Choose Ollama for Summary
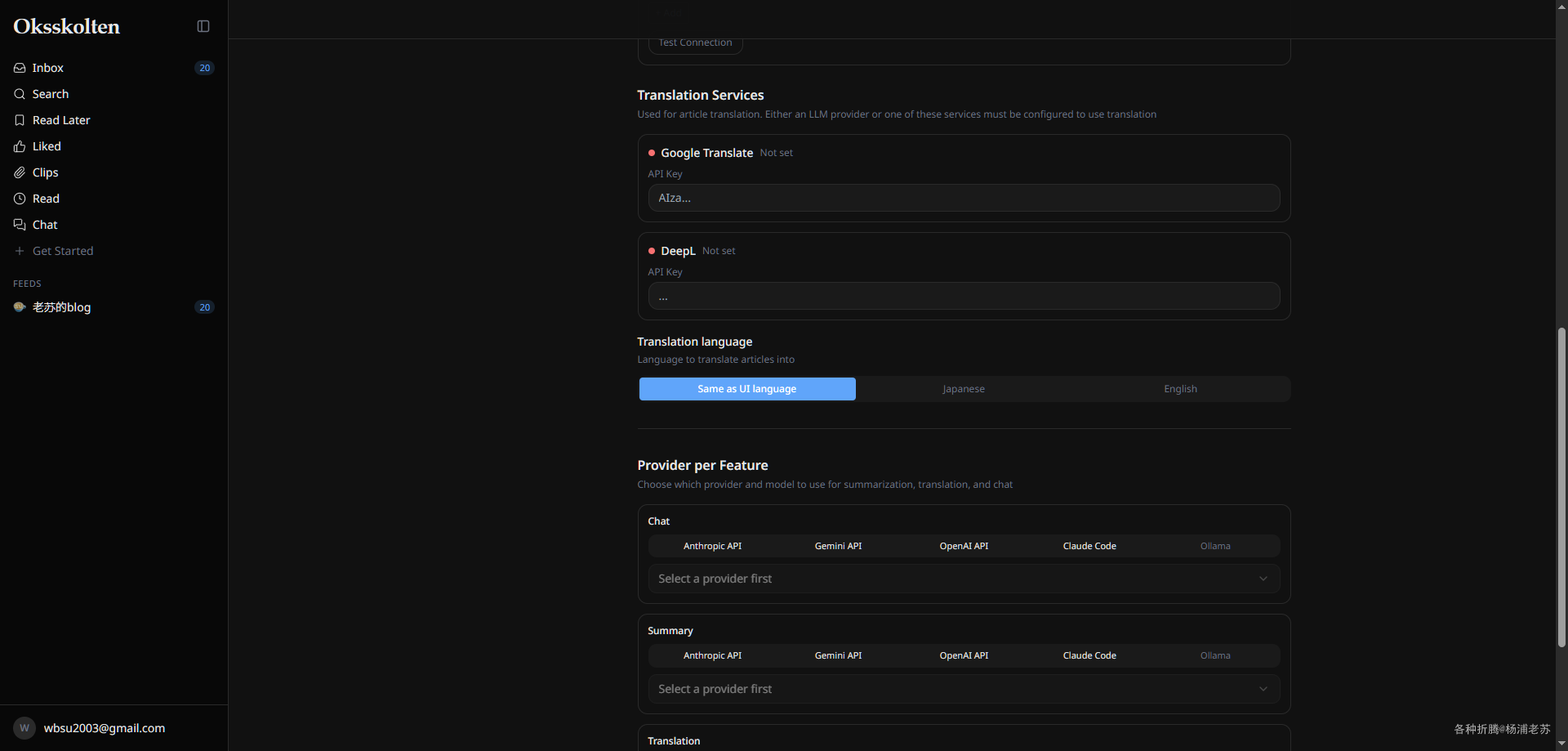The image size is (1568, 751). [x=1215, y=655]
